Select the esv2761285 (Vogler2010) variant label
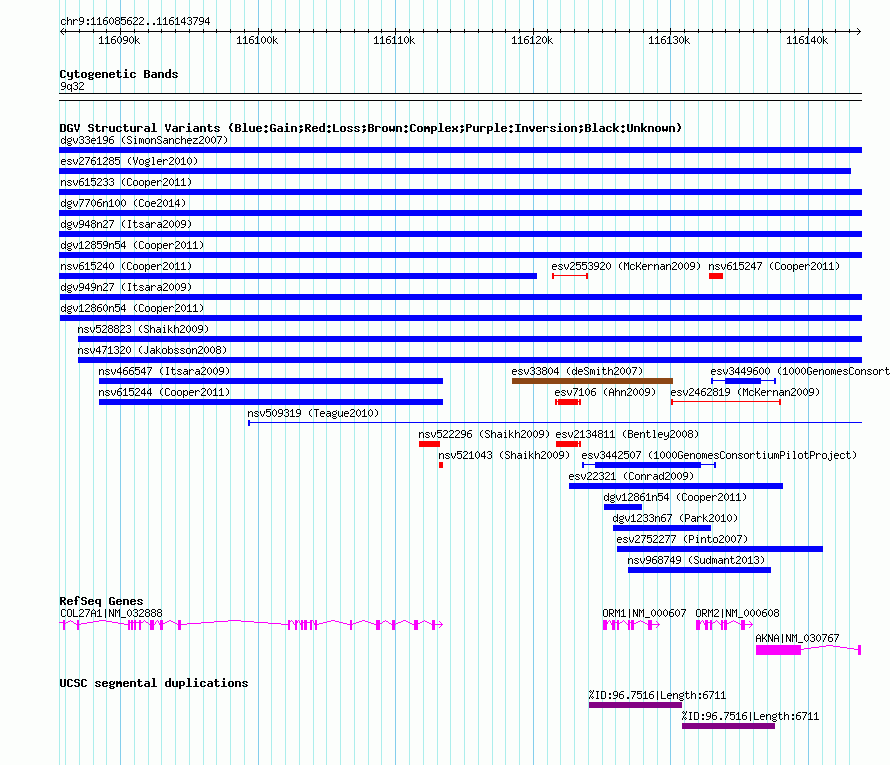890x765 pixels. [x=129, y=161]
